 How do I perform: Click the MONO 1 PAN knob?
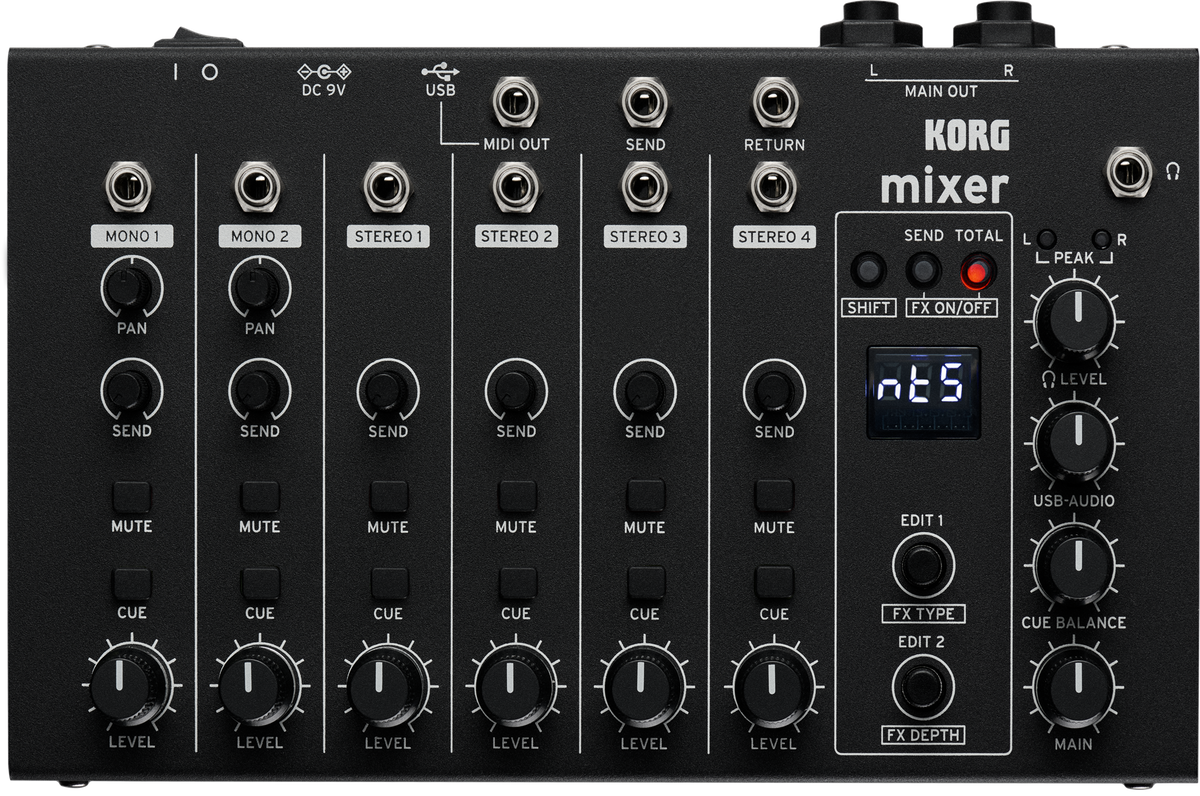pyautogui.click(x=131, y=287)
